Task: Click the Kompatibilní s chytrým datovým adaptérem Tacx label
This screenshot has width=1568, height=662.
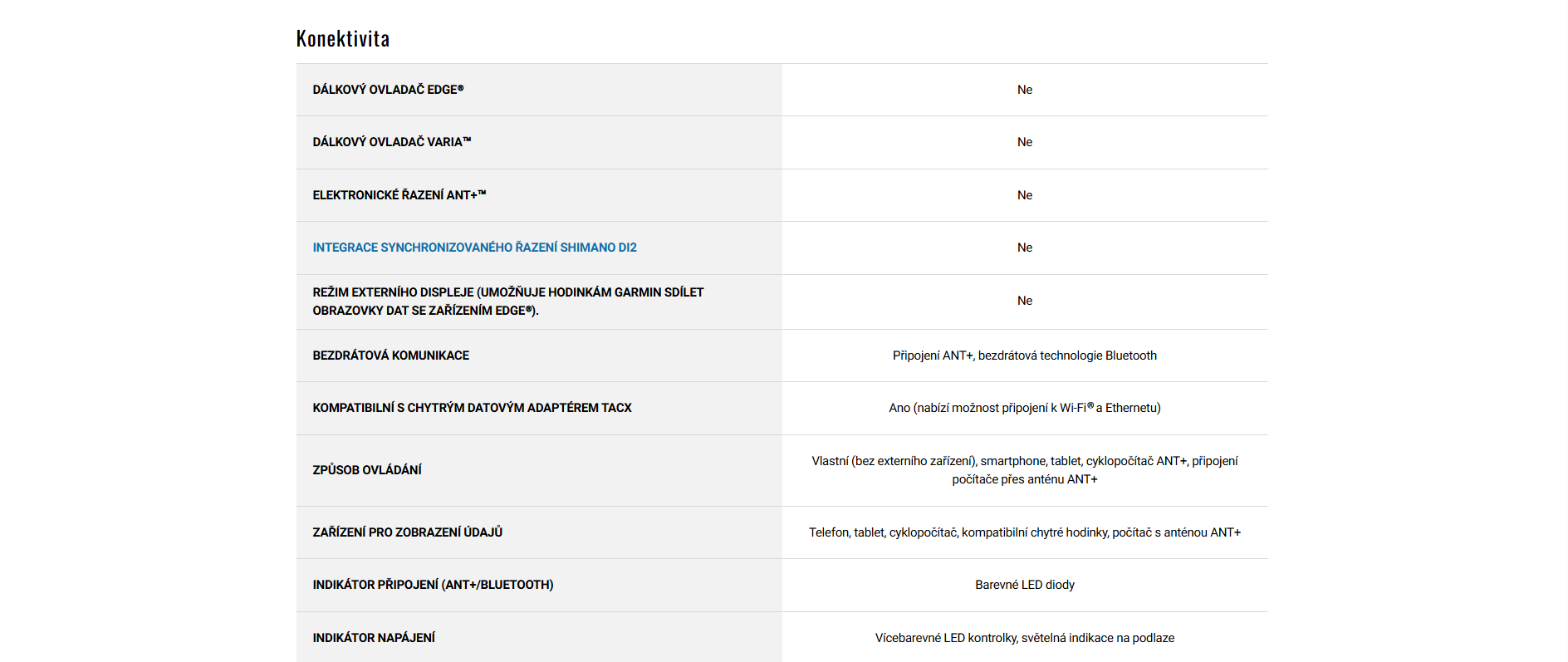Action: click(x=472, y=408)
